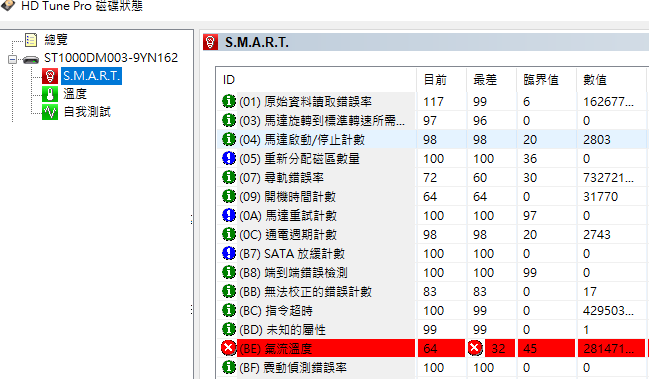Click the green 溫度 thermometer icon
This screenshot has width=649, height=379.
click(x=50, y=94)
